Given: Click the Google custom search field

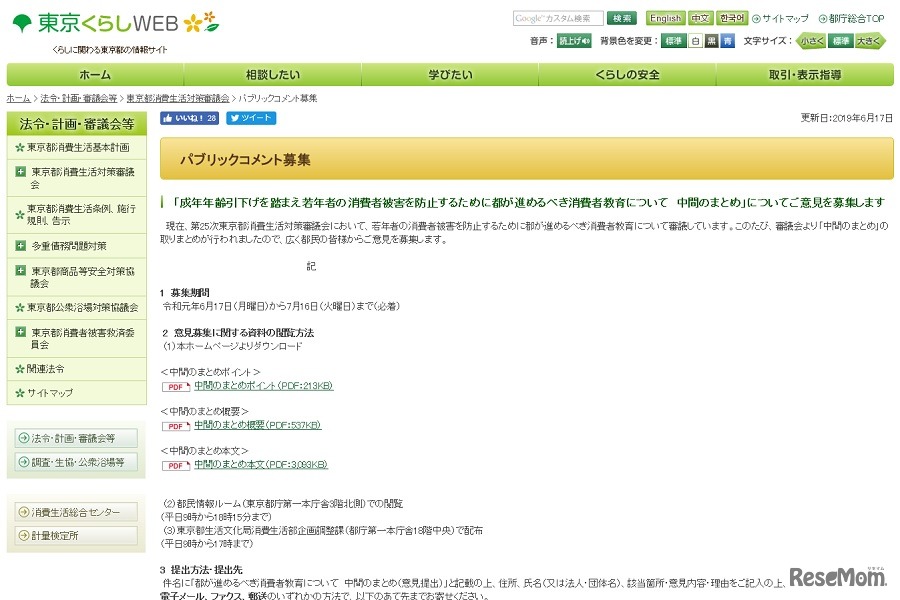Looking at the screenshot, I should click(558, 18).
